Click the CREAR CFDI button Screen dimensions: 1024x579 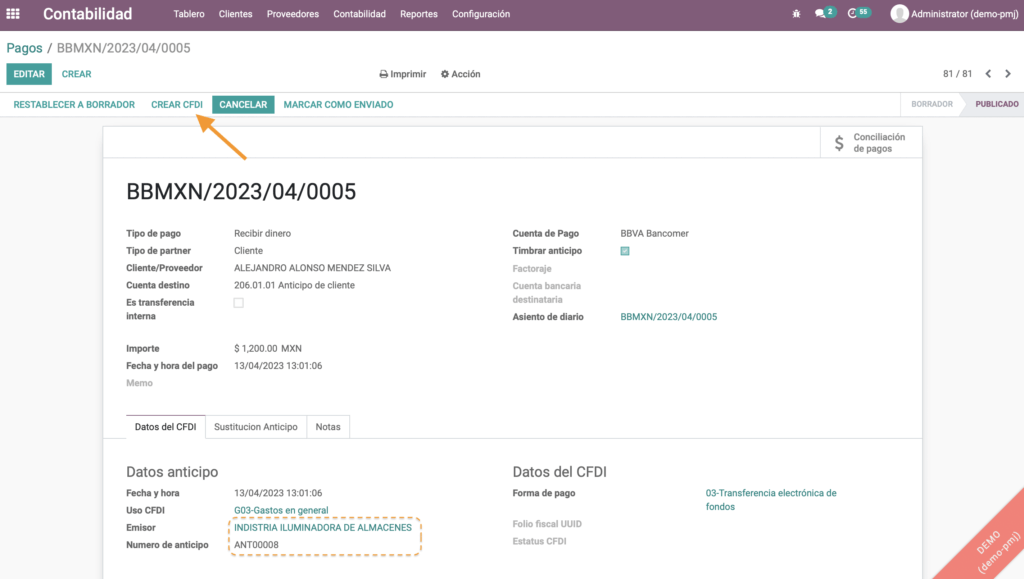177,104
